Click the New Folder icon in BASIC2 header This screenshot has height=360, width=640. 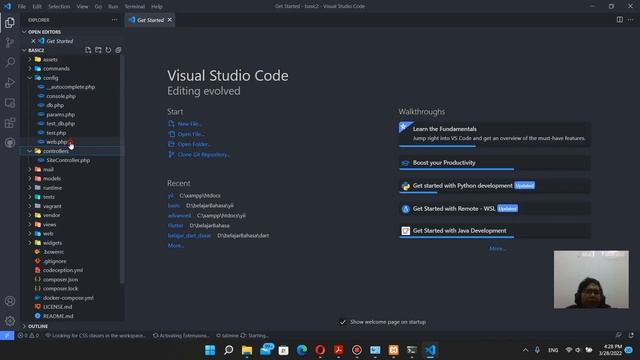(x=98, y=50)
